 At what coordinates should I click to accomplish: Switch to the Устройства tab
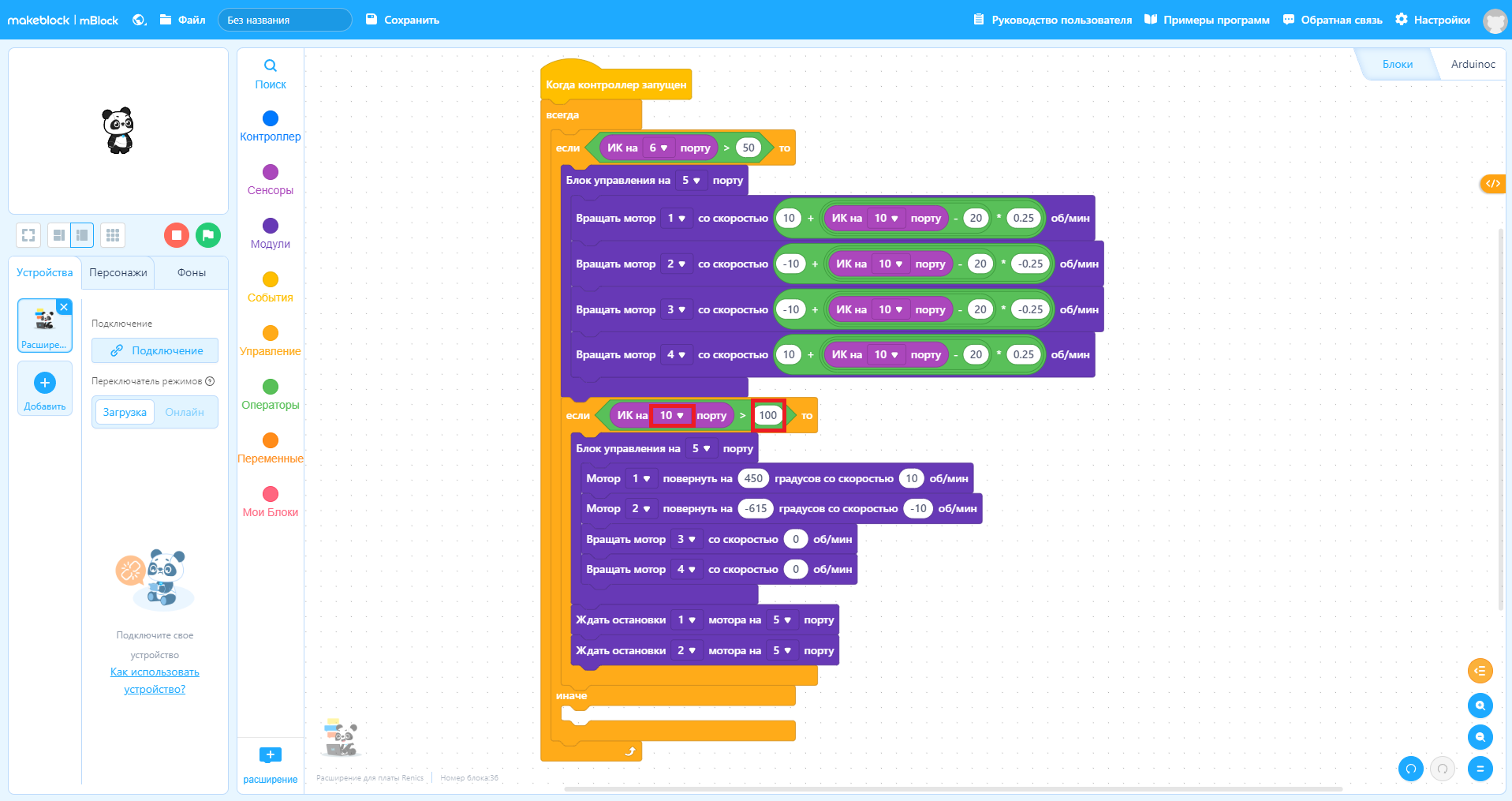[x=45, y=272]
